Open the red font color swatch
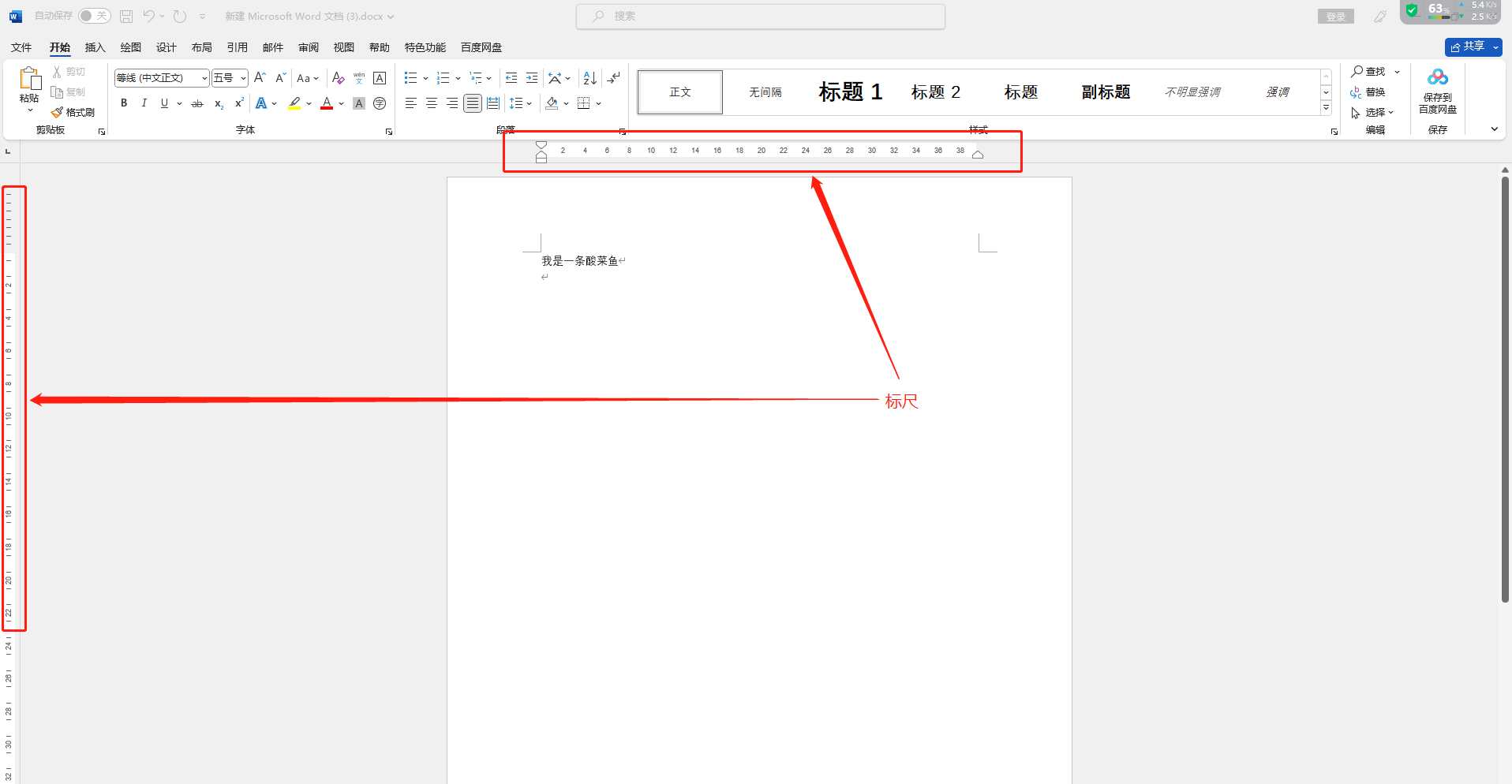 point(326,103)
